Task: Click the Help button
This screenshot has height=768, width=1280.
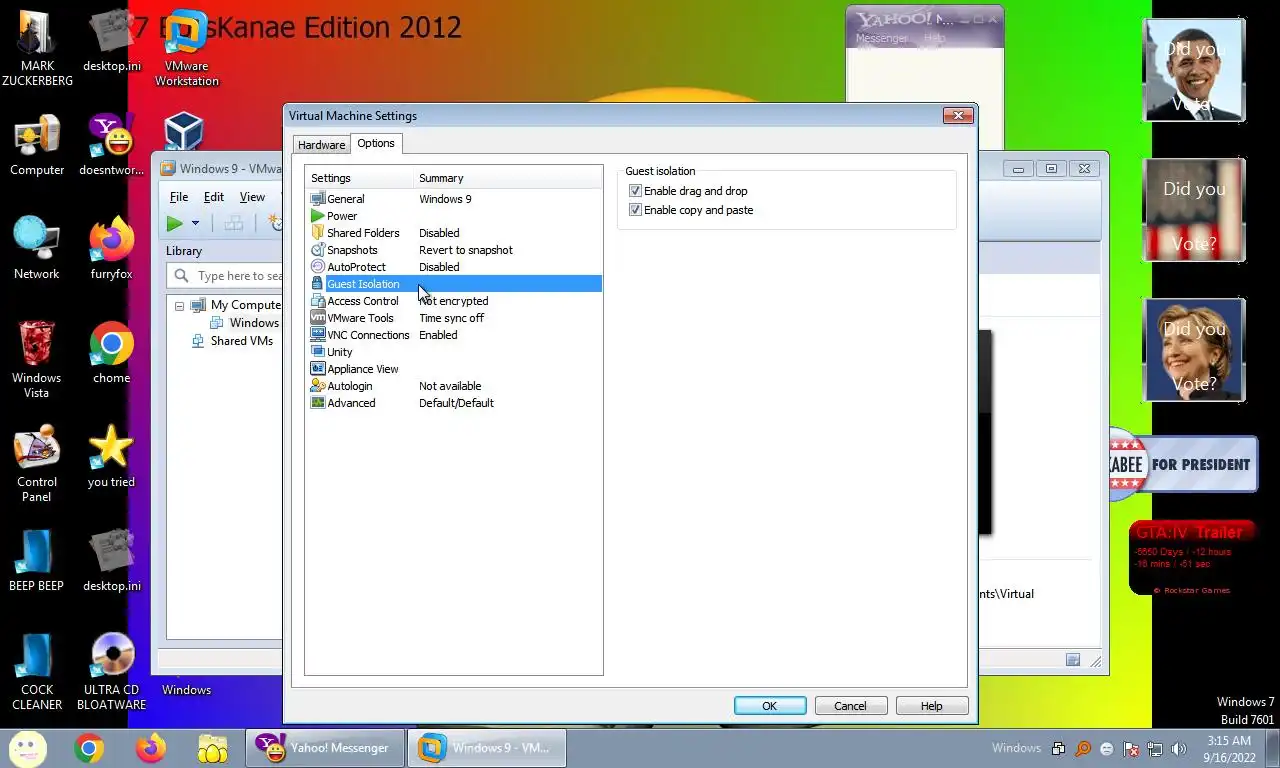Action: (932, 706)
